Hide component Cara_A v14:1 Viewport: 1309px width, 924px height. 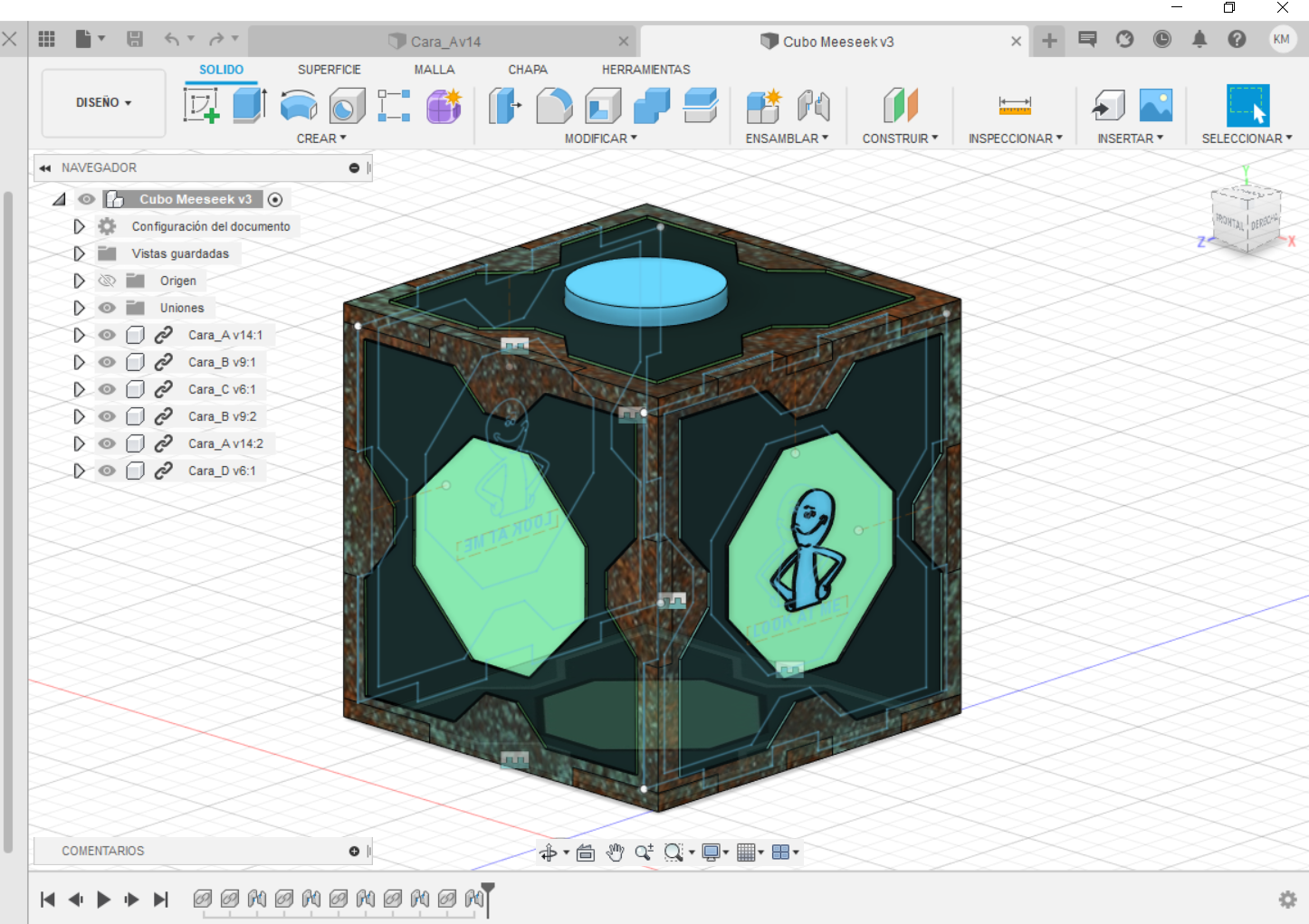(107, 335)
